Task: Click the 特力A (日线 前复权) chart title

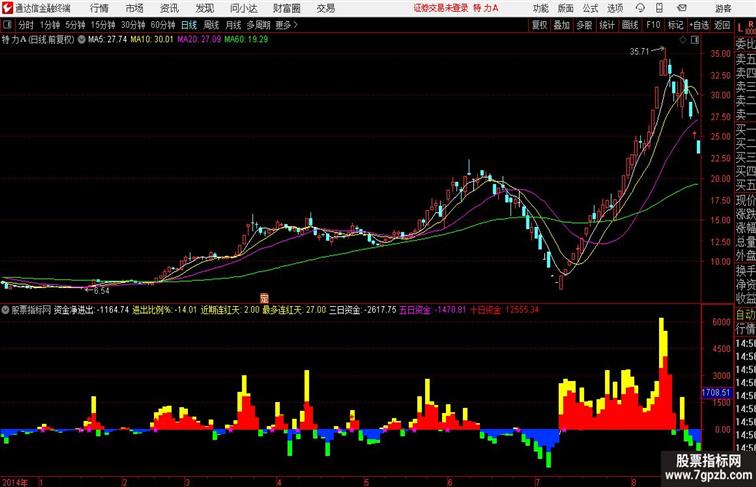Action: click(38, 40)
